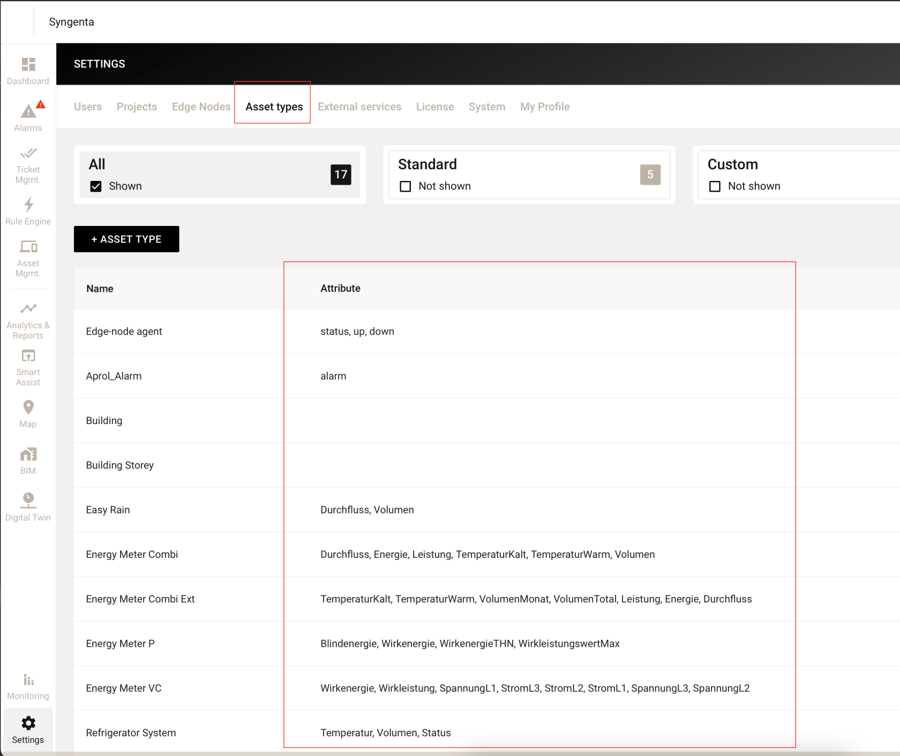The image size is (900, 756).
Task: Click the Name column header
Action: coord(100,289)
